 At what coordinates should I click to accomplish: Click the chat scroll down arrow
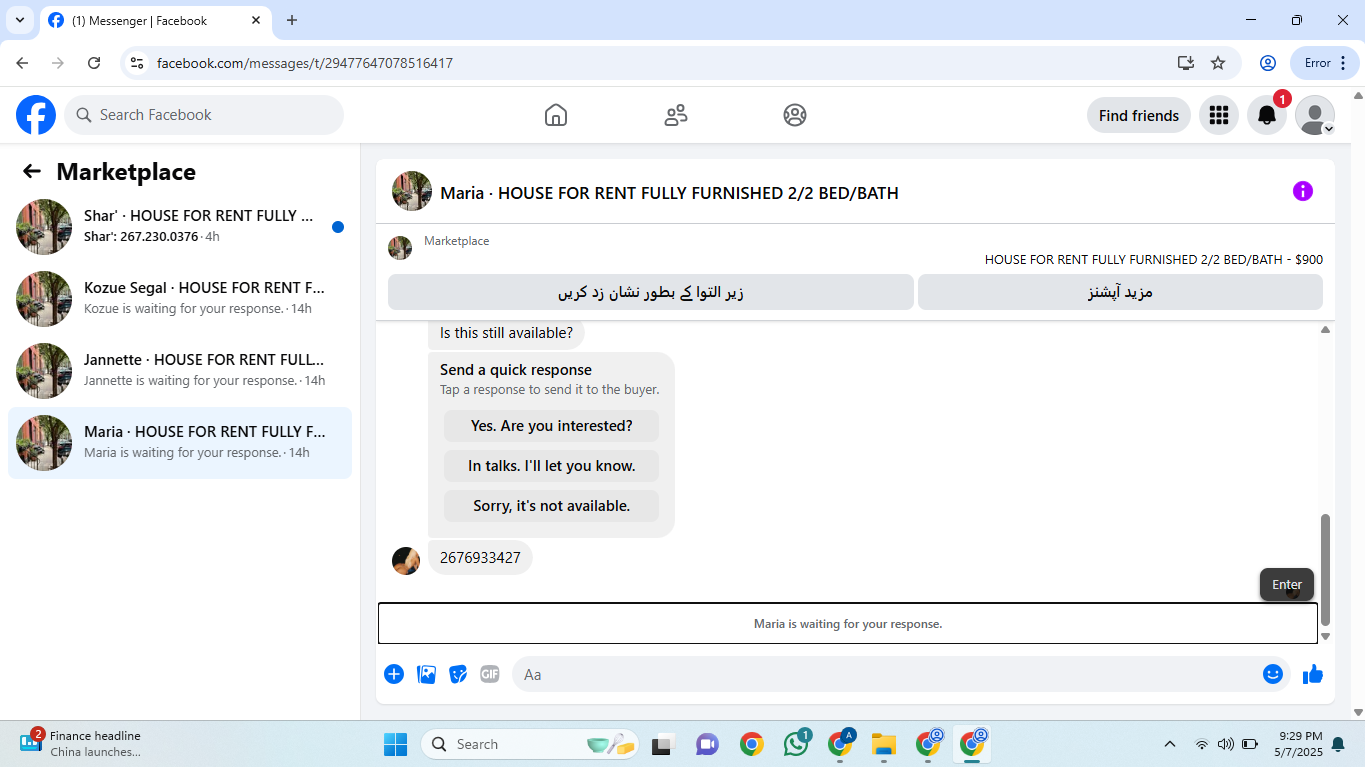tap(1325, 636)
